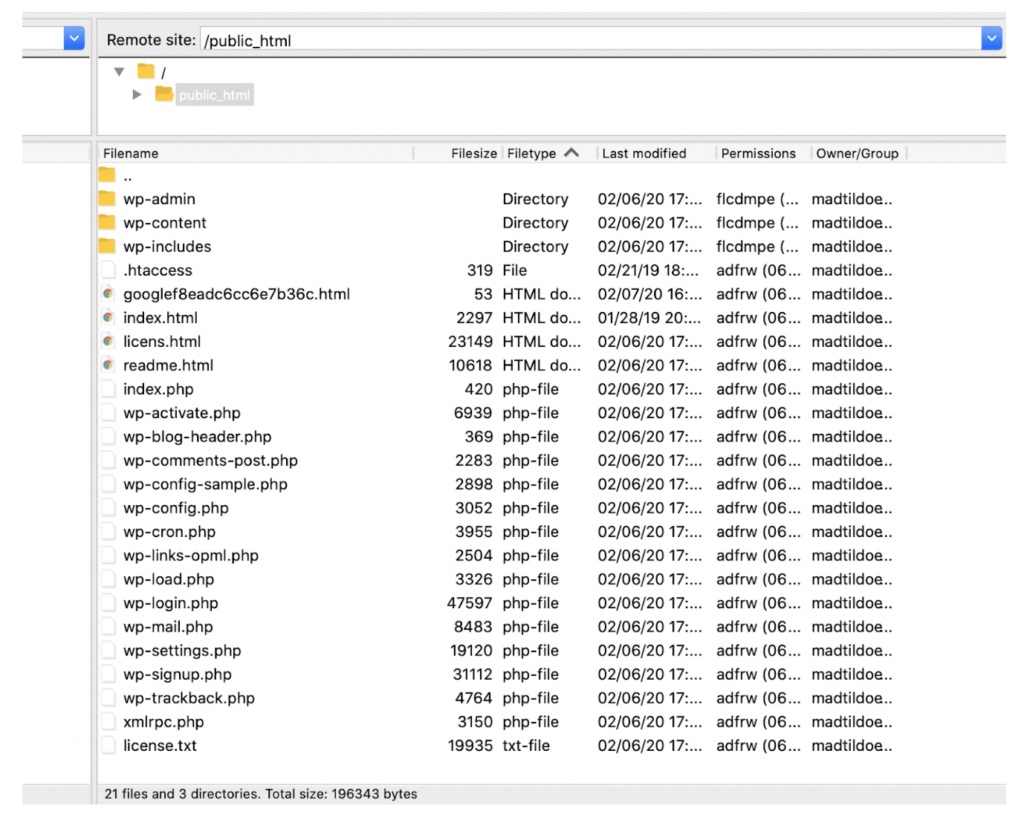This screenshot has width=1024, height=817.
Task: Click filesize 23149 of licens.html
Action: 470,342
